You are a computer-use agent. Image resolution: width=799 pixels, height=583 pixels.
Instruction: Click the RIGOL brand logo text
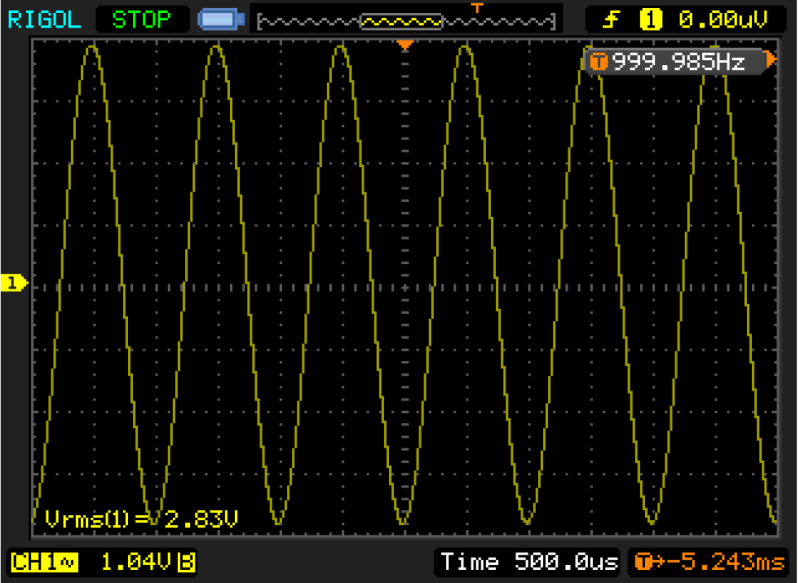pos(44,20)
